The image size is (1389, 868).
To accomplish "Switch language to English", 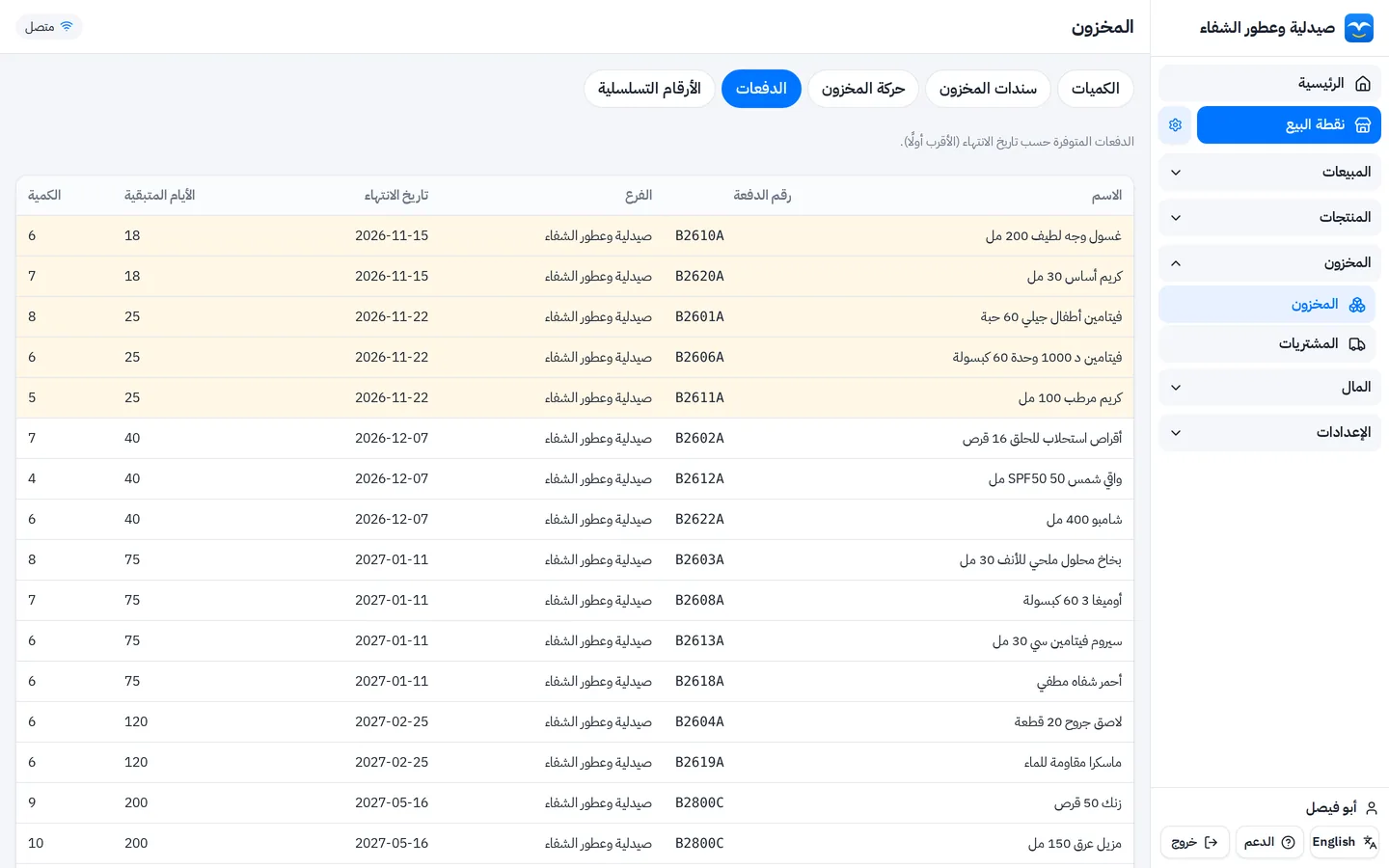I will [x=1345, y=843].
